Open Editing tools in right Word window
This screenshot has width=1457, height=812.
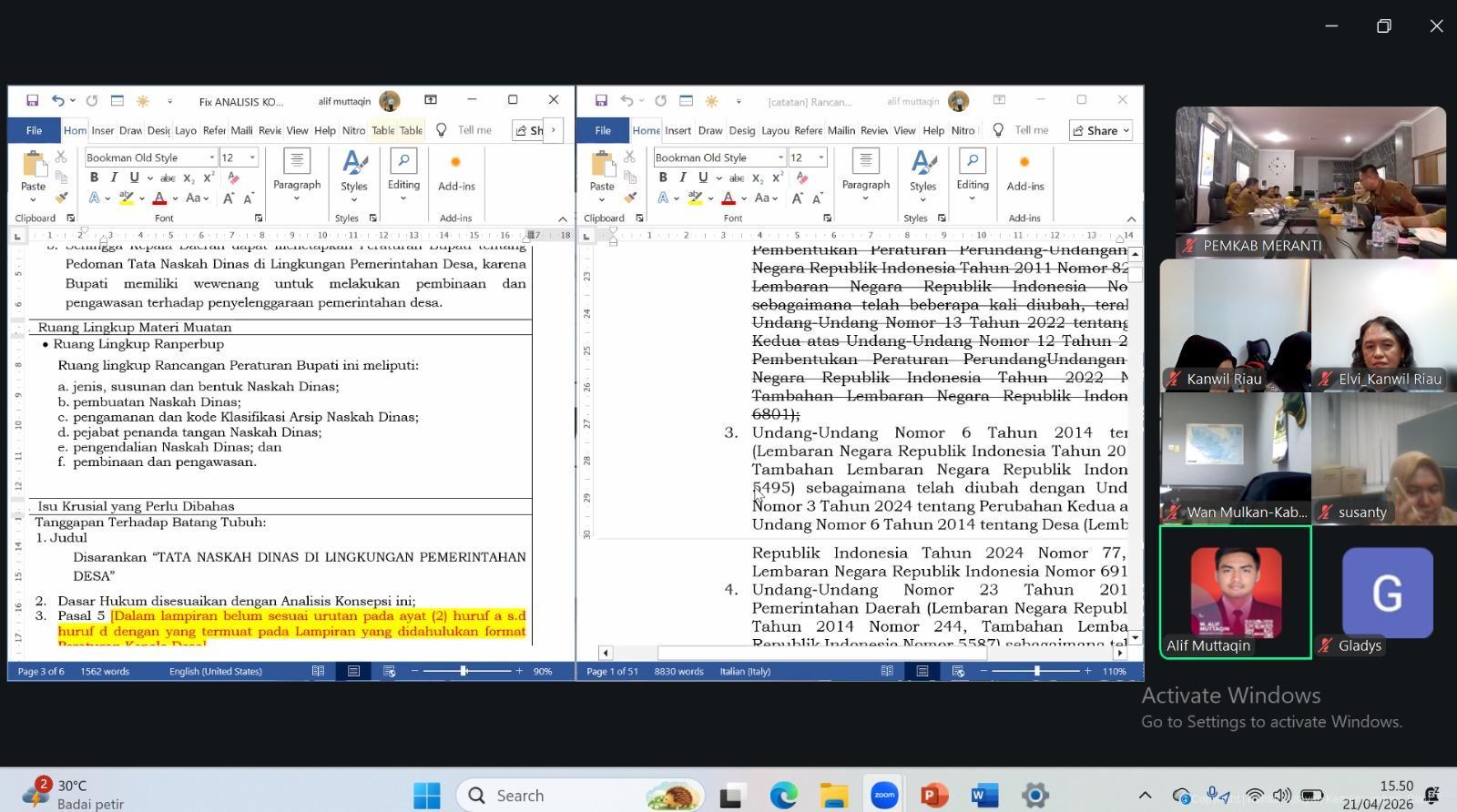(x=972, y=169)
